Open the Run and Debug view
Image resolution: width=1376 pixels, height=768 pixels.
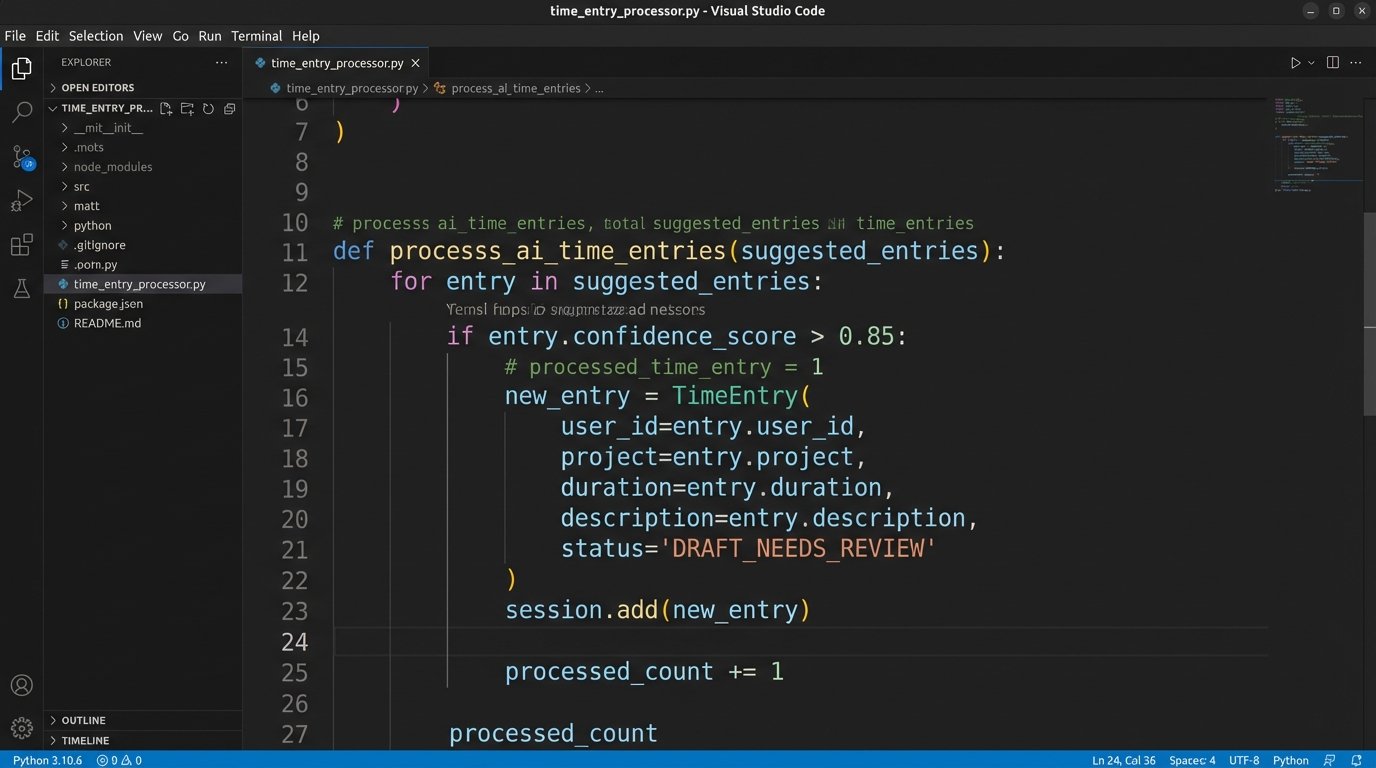click(22, 201)
